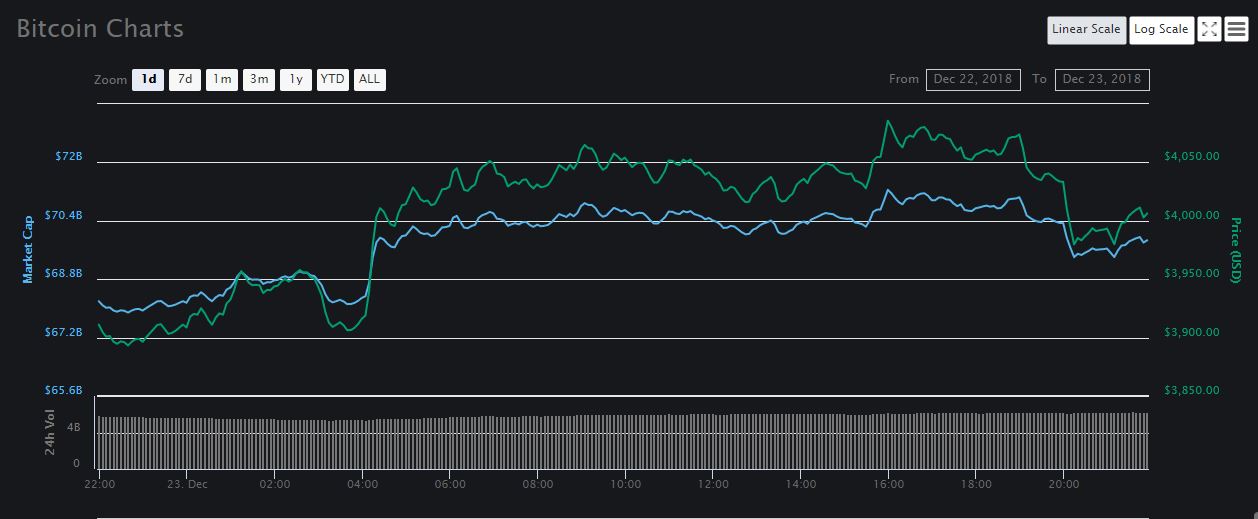The width and height of the screenshot is (1258, 519).
Task: Click the $70.4B market cap label
Action: [64, 215]
